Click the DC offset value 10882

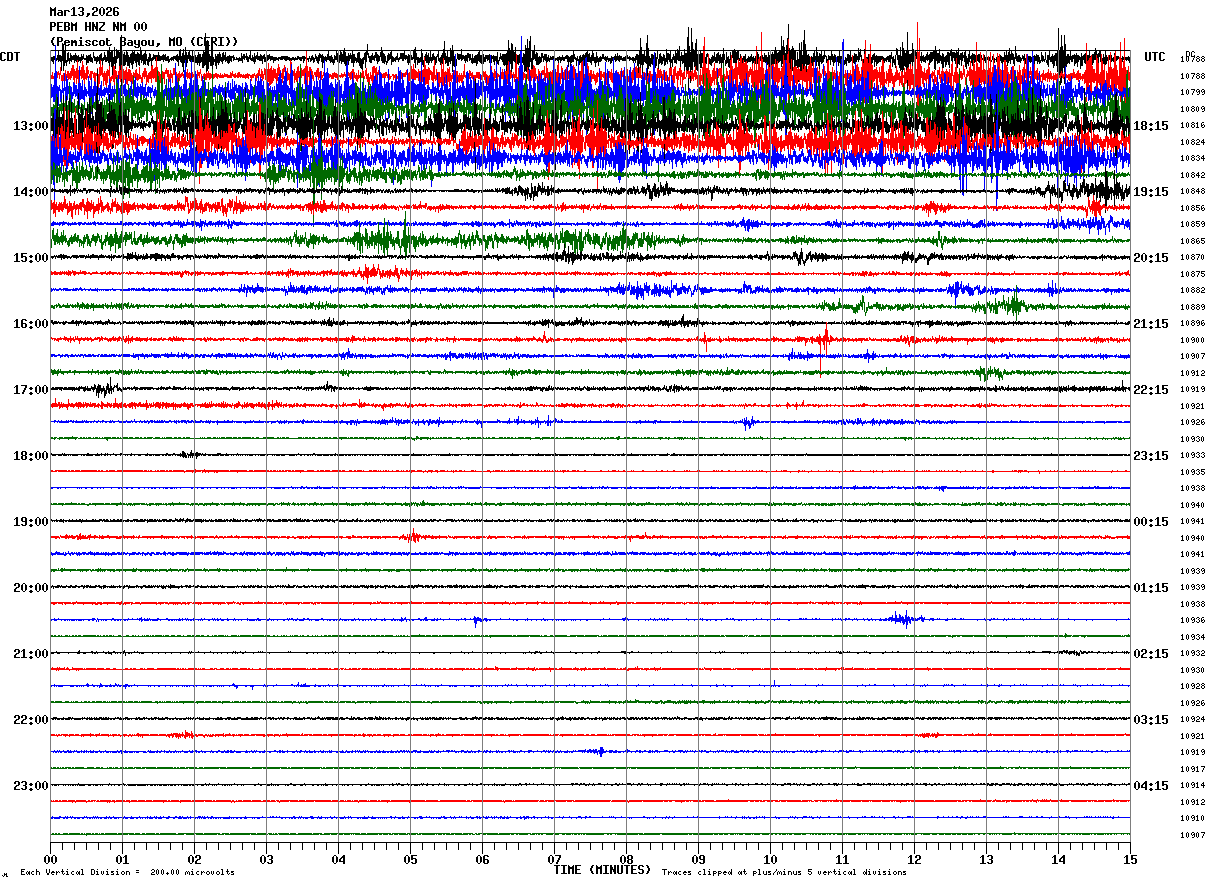(x=1192, y=291)
